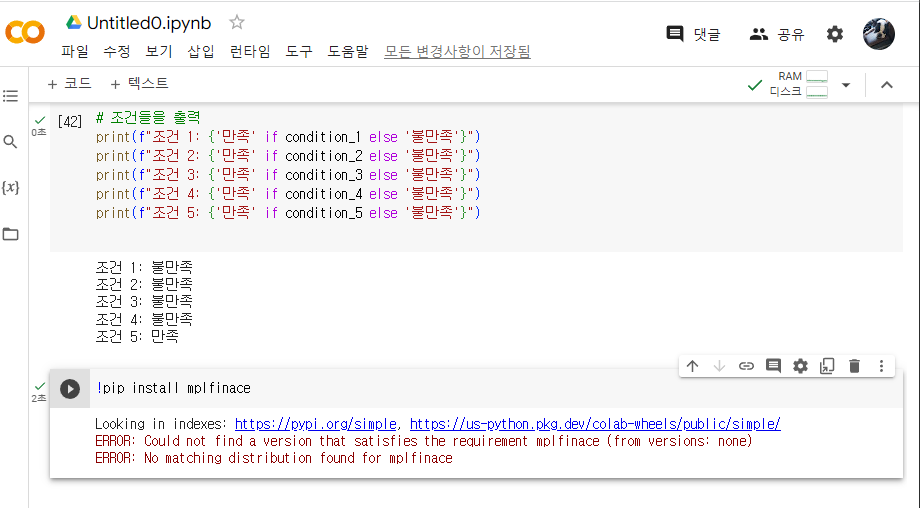Open more cell actions three-dot menu
The image size is (920, 508).
(x=881, y=366)
